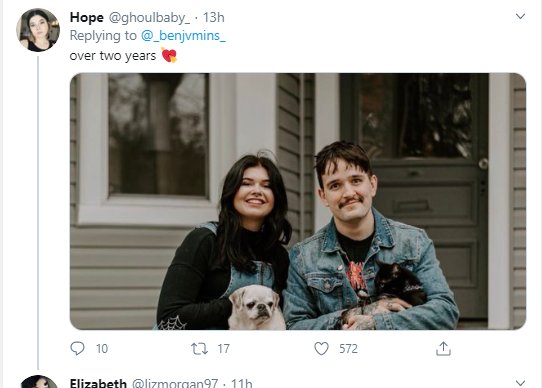
Task: Open the @lizmorgan97 handle link
Action: click(x=175, y=383)
